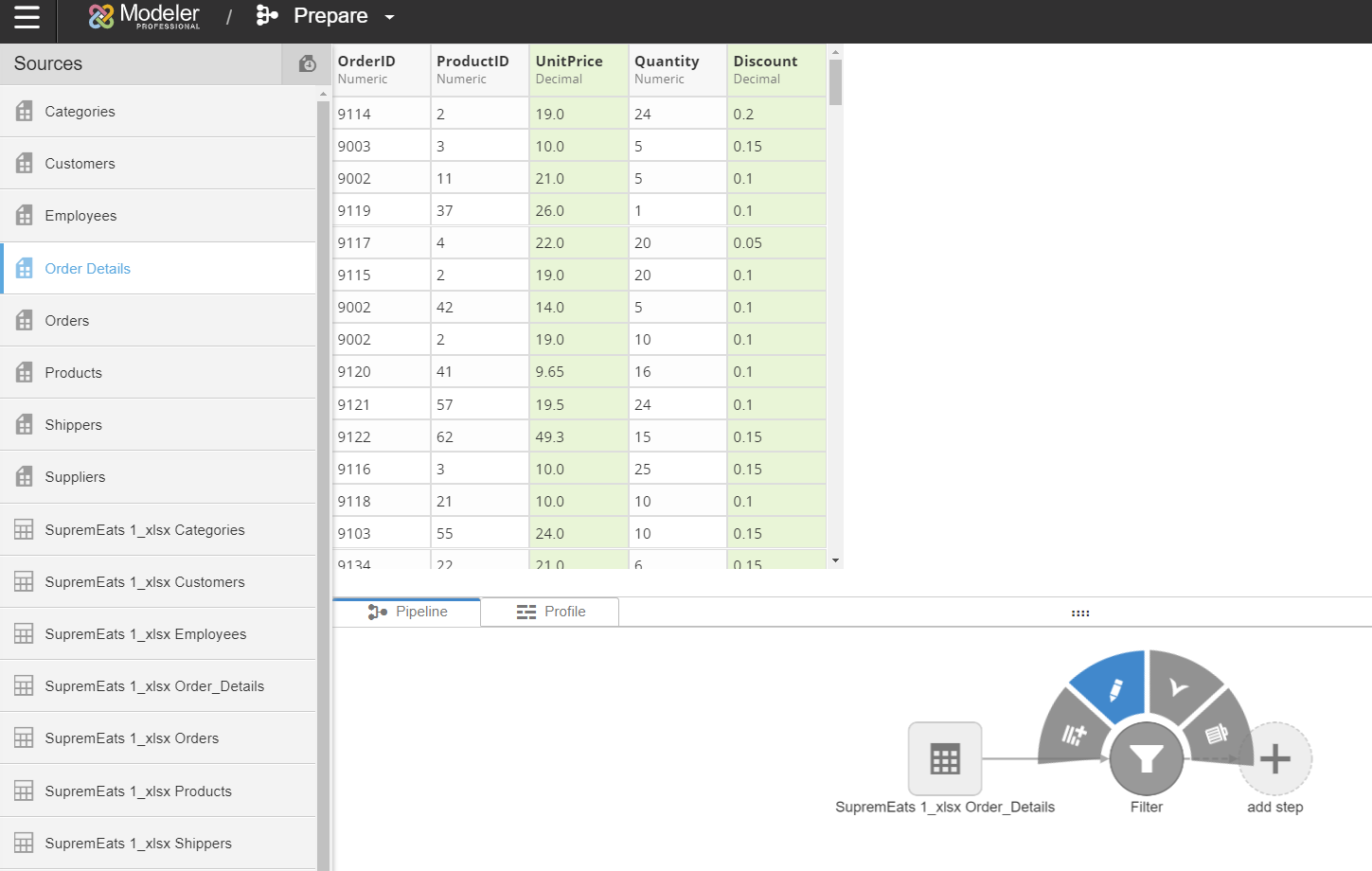Click the blue pencil edit segment
Image resolution: width=1372 pixels, height=871 pixels.
[x=1113, y=688]
